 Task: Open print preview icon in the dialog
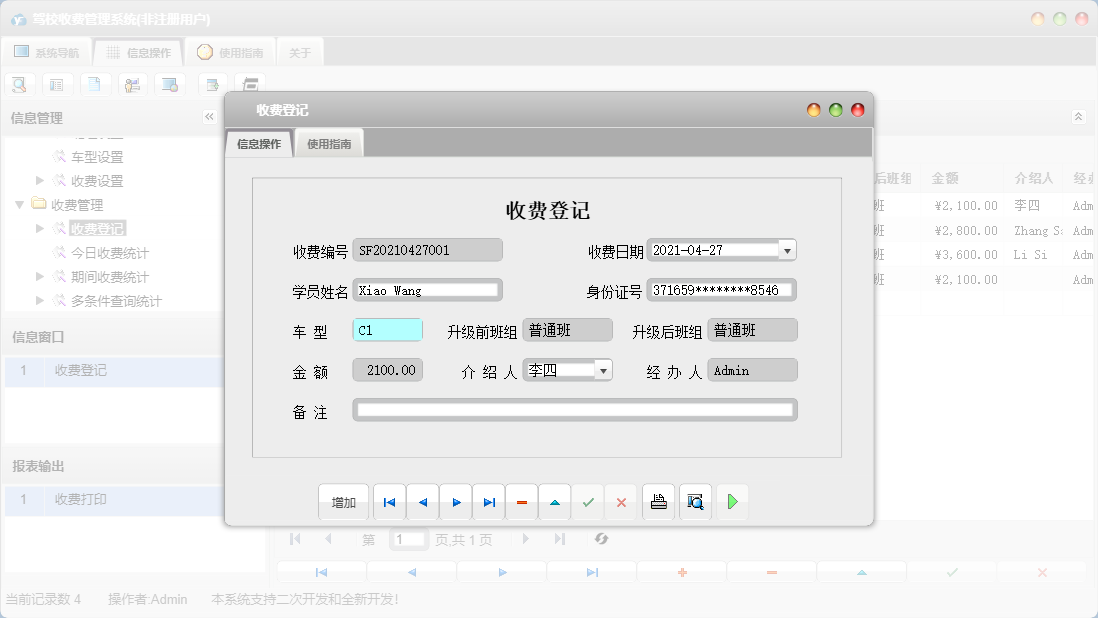coord(695,502)
